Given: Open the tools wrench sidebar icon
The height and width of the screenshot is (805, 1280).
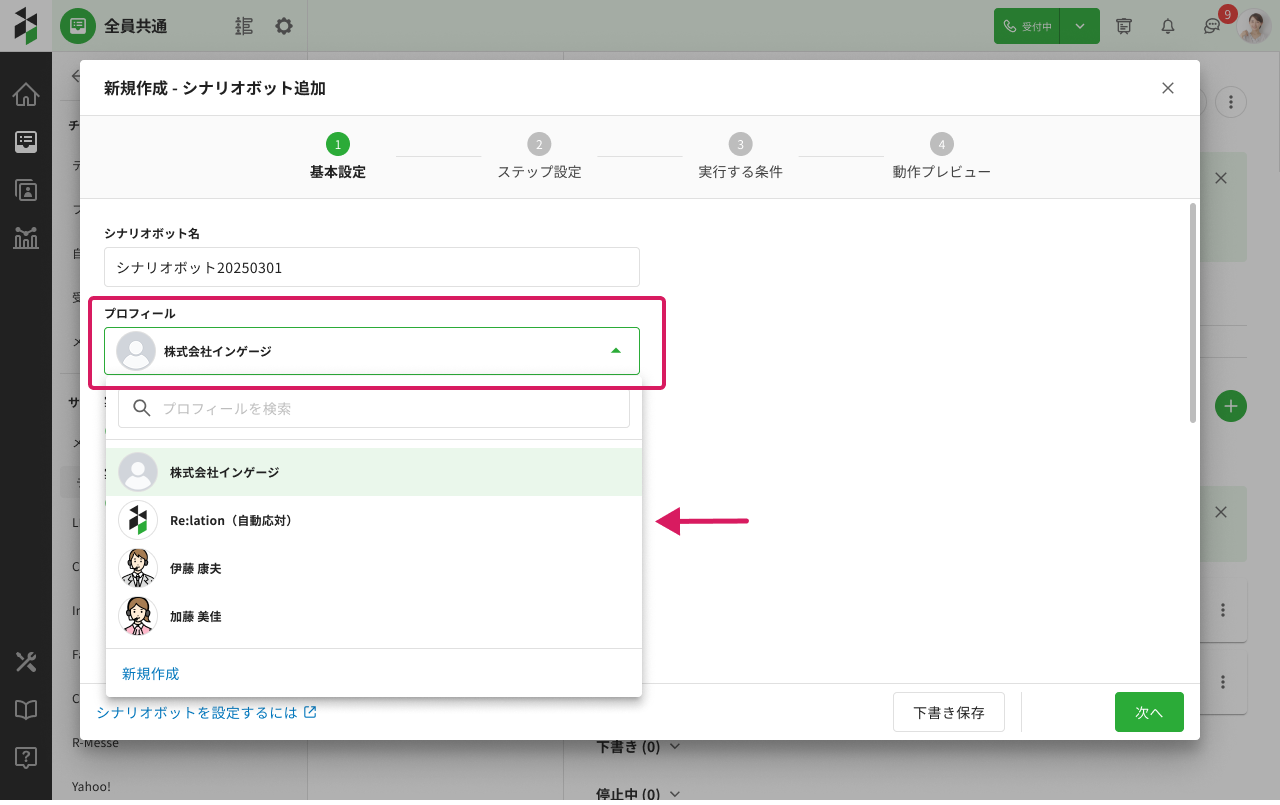Looking at the screenshot, I should [26, 661].
